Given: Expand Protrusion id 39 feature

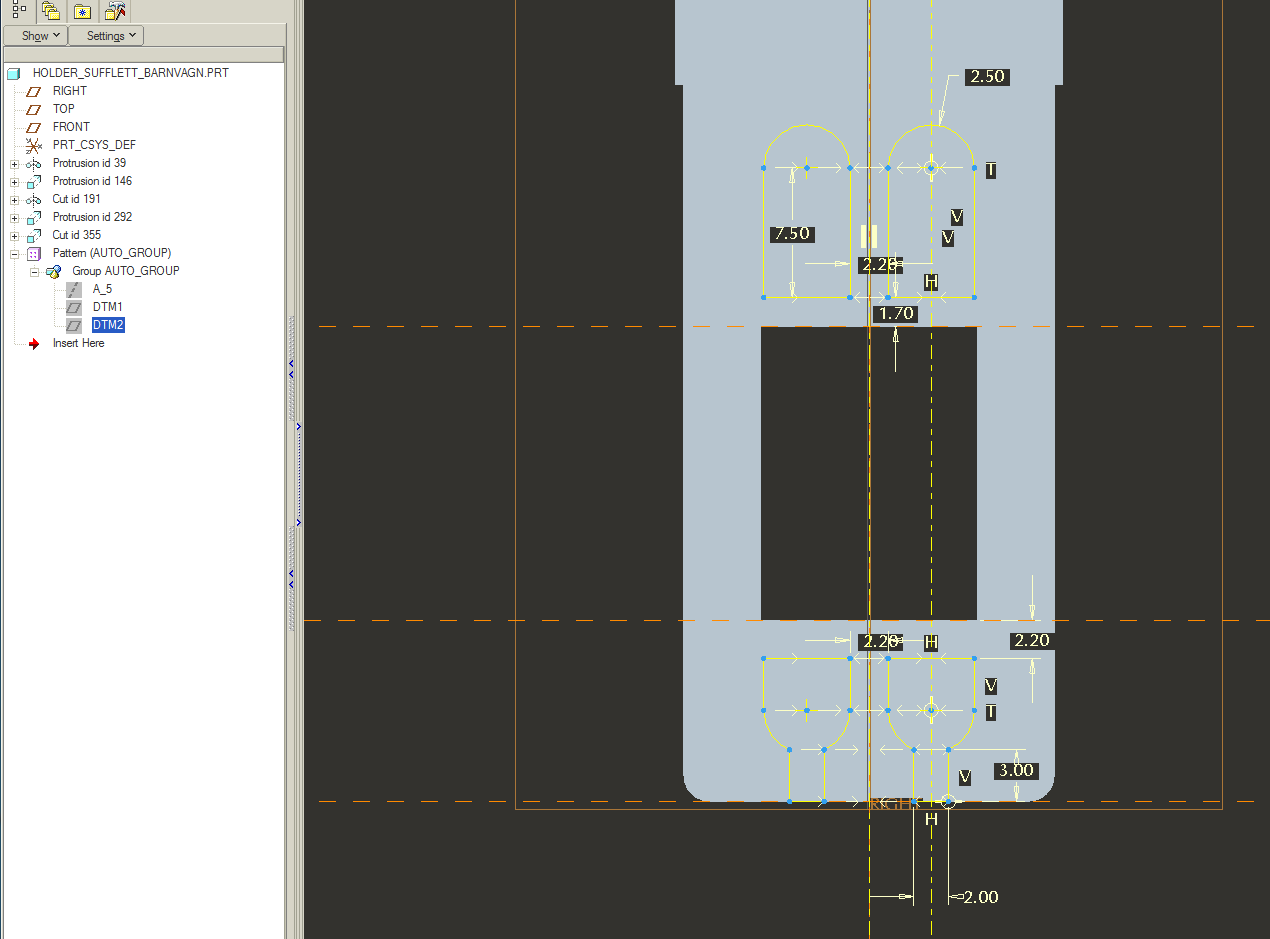Looking at the screenshot, I should pos(14,163).
